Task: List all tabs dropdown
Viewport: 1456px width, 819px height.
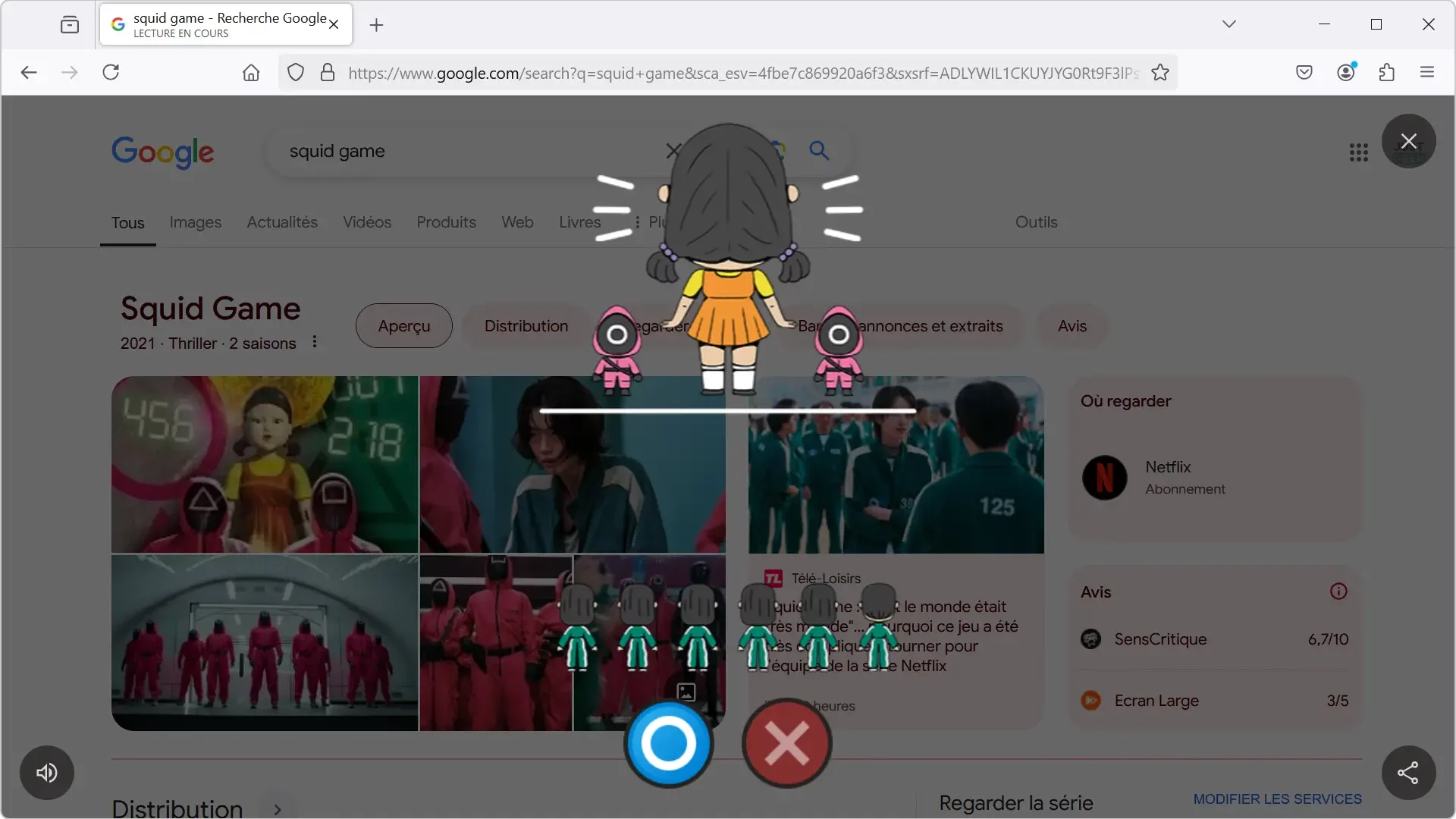Action: (1229, 24)
